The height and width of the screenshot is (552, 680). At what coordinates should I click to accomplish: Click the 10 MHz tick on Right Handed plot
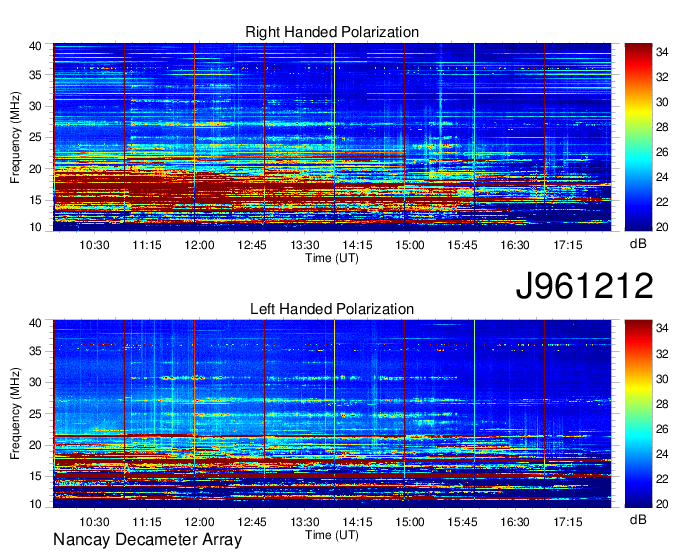tap(35, 227)
